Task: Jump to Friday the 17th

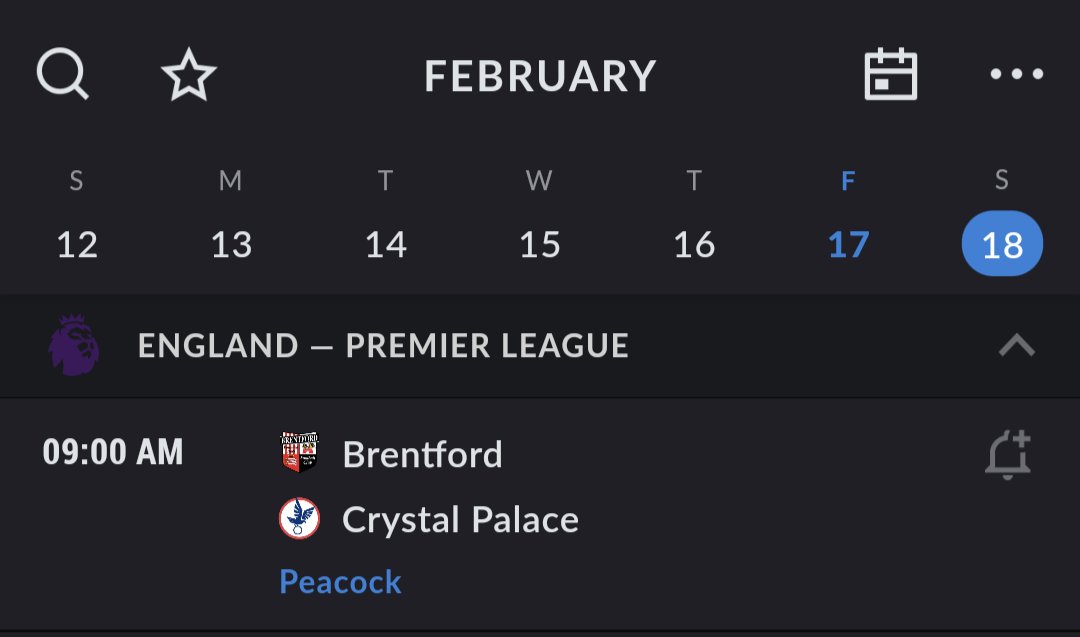Action: coord(848,244)
